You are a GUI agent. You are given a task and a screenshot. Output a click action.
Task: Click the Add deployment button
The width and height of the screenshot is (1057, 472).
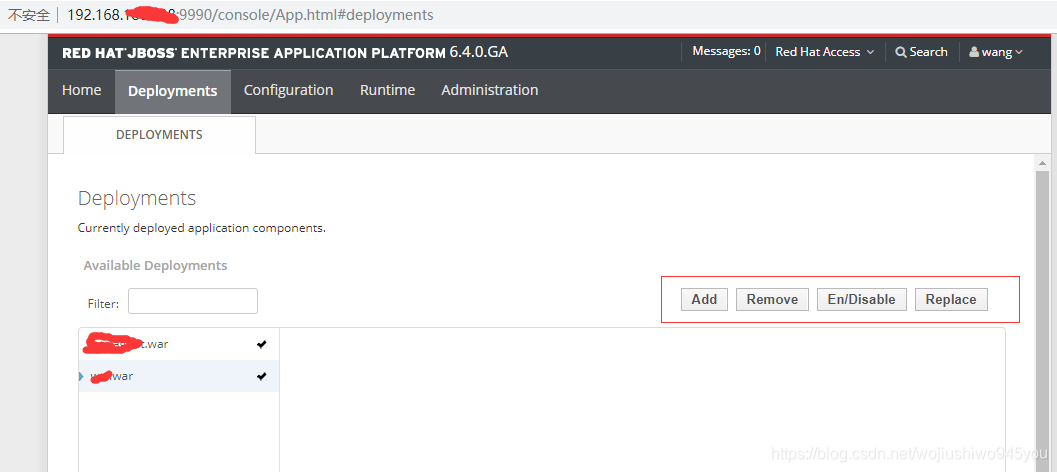point(704,299)
